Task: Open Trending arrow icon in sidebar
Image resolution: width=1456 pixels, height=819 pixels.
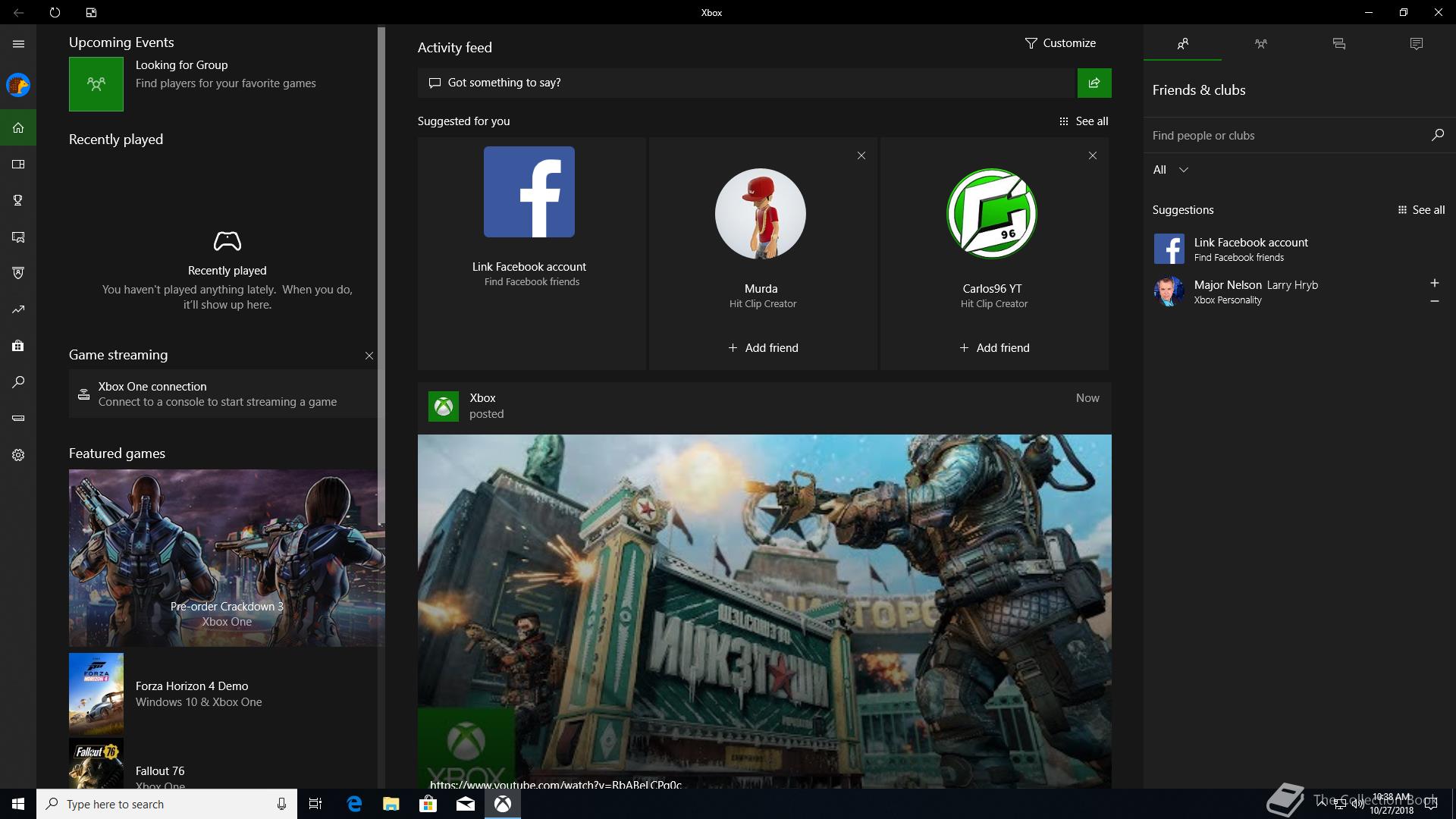Action: [18, 309]
